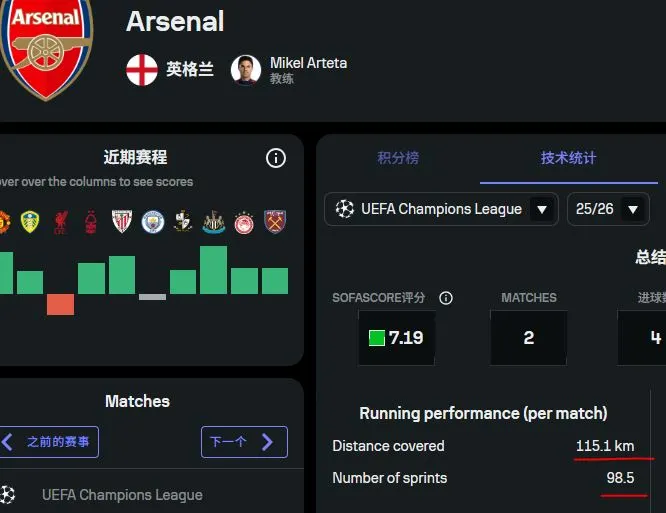The width and height of the screenshot is (666, 513).
Task: Click the Leeds United crest in recent fixtures
Action: click(30, 221)
